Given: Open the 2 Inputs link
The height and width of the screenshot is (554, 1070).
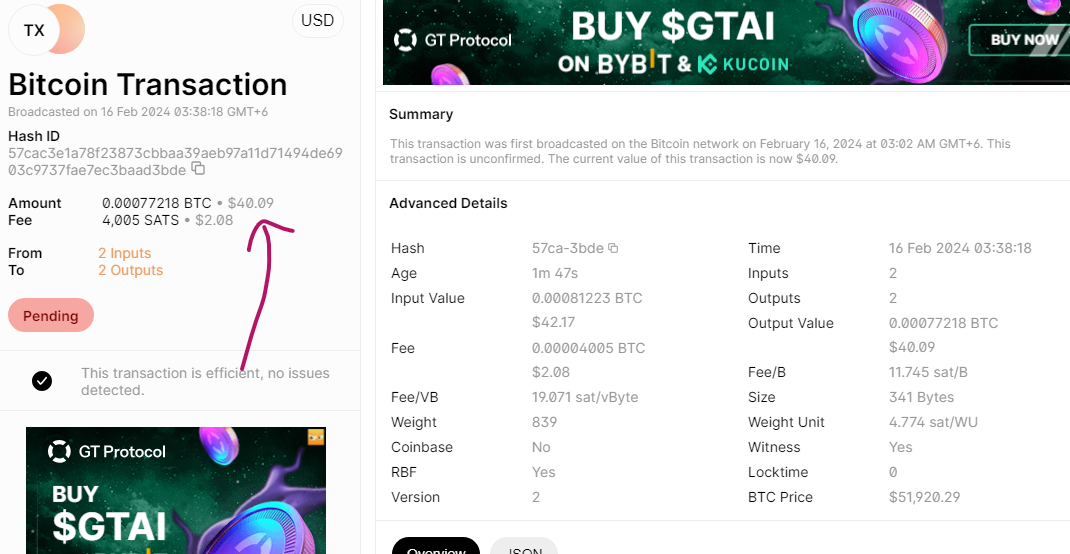Looking at the screenshot, I should [x=124, y=253].
